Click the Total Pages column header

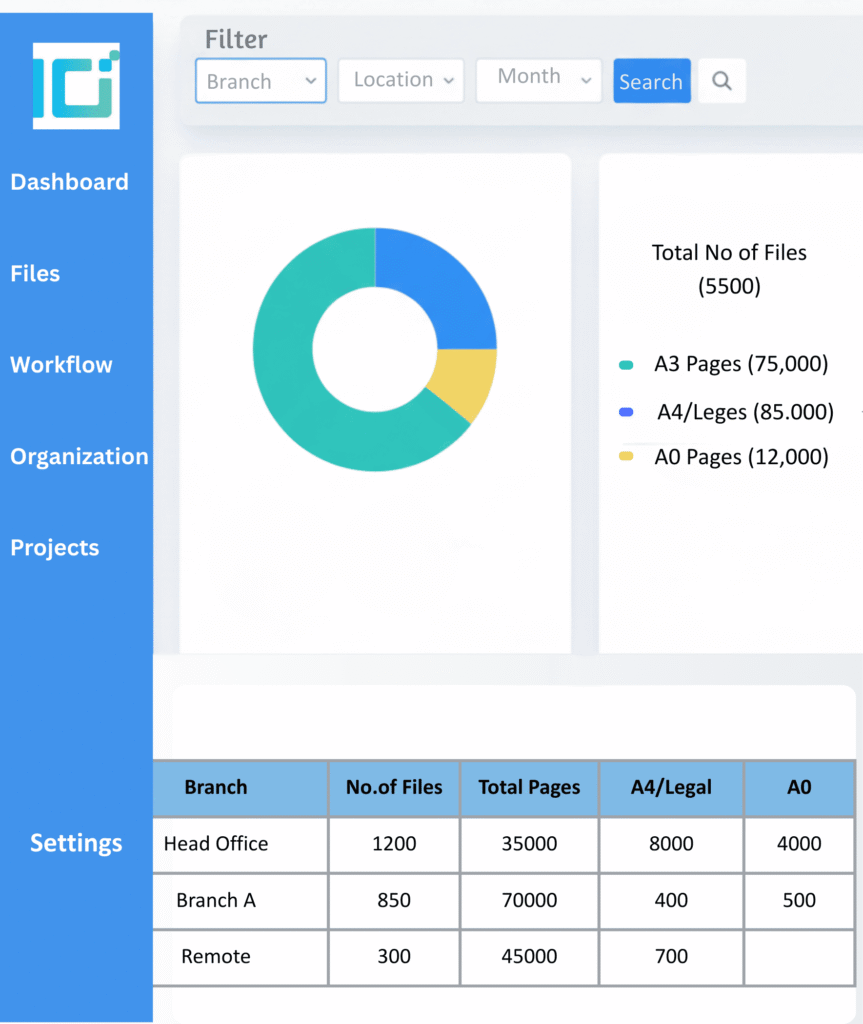pos(529,788)
